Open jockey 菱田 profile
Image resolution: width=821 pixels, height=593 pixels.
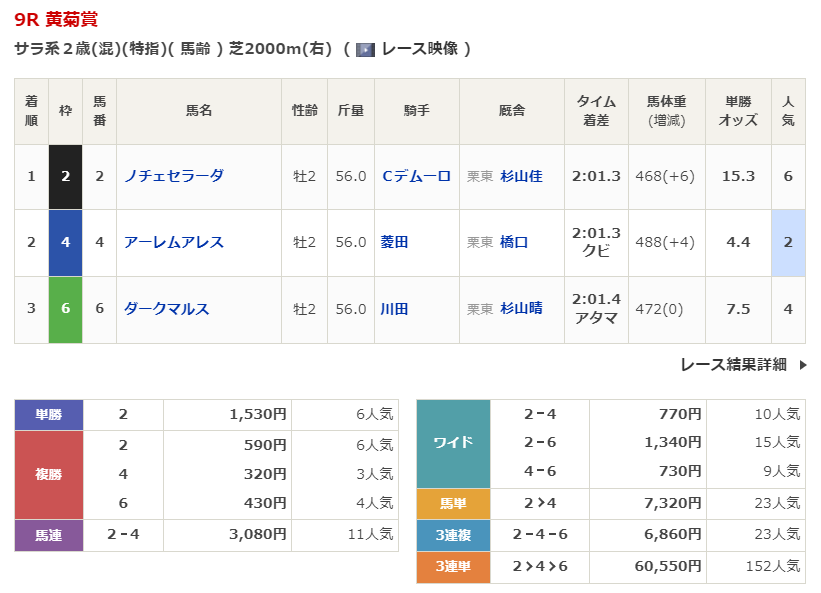395,242
